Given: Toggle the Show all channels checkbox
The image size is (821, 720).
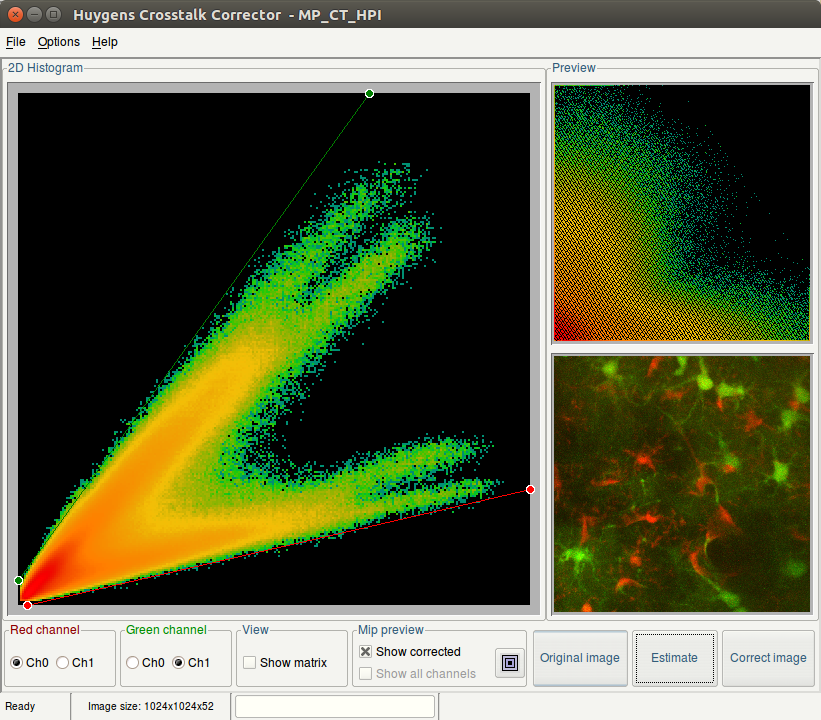Looking at the screenshot, I should (366, 673).
